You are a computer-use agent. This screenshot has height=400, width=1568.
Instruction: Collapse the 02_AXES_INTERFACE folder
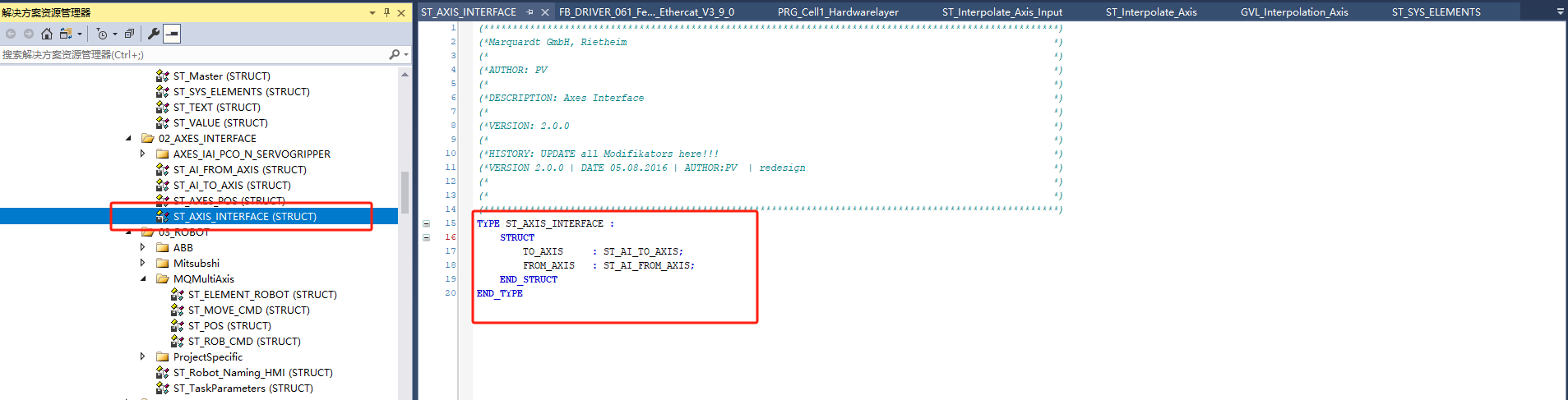click(x=128, y=138)
